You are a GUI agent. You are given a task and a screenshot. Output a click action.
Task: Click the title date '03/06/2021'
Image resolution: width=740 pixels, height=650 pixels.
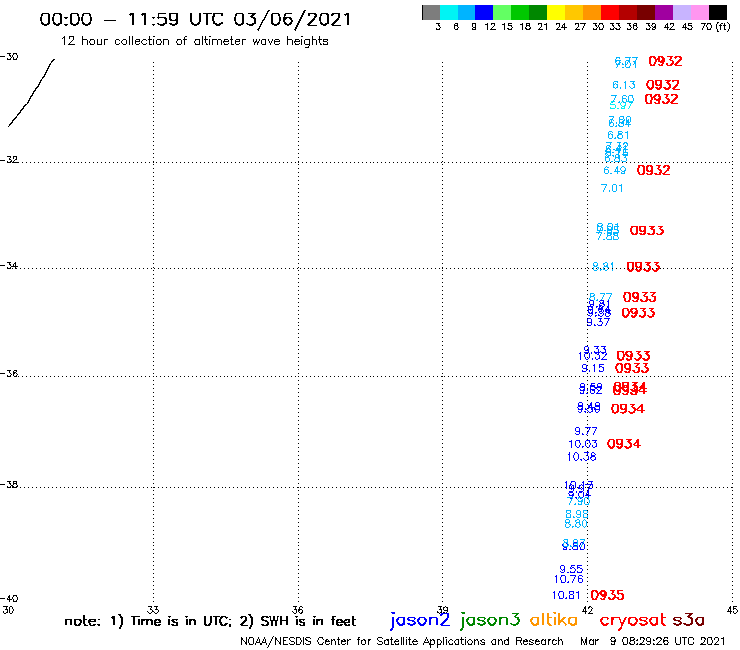(x=292, y=20)
